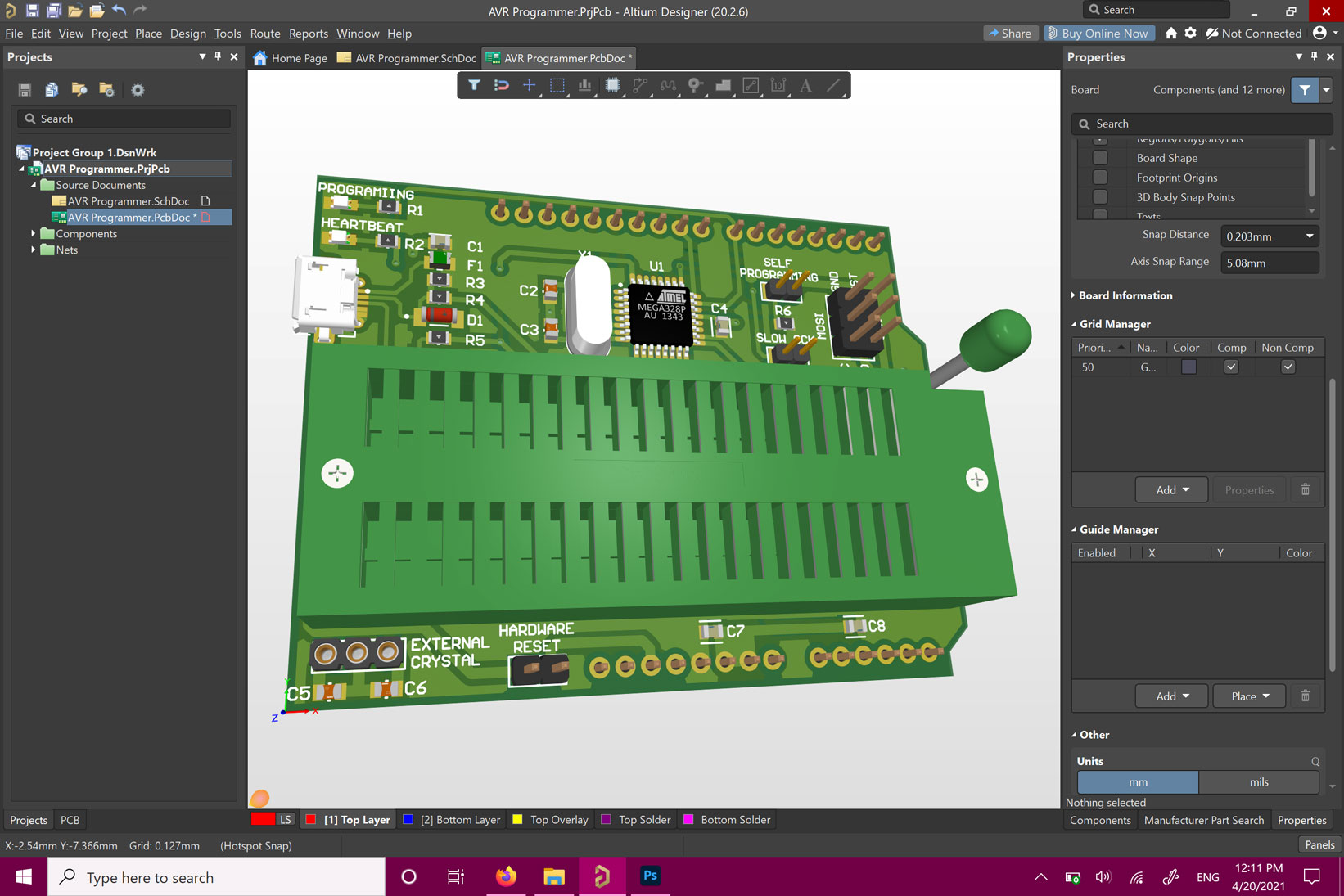1344x896 pixels.
Task: Open the Design menu
Action: (188, 34)
